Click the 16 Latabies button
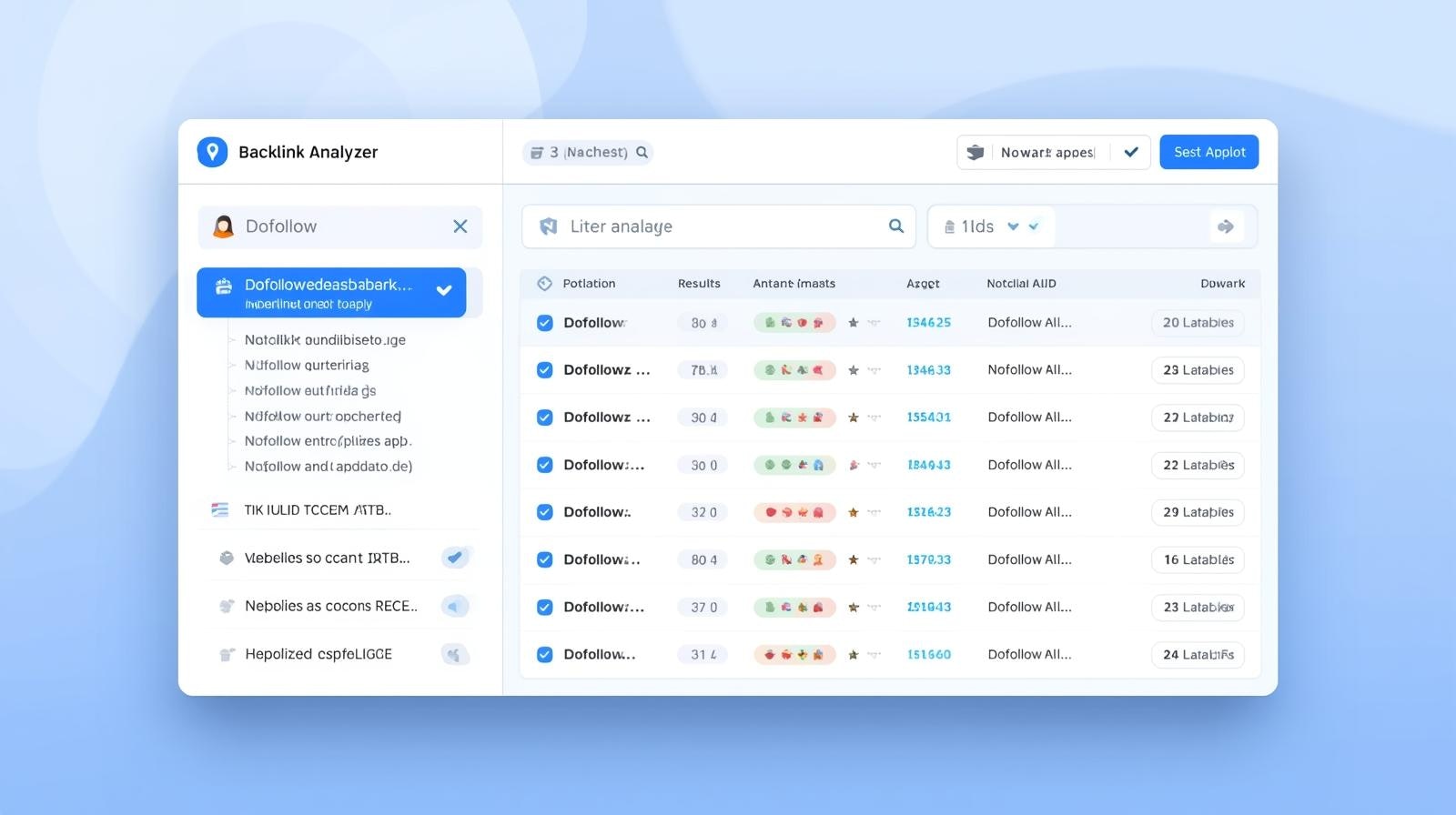The width and height of the screenshot is (1456, 815). tap(1198, 559)
